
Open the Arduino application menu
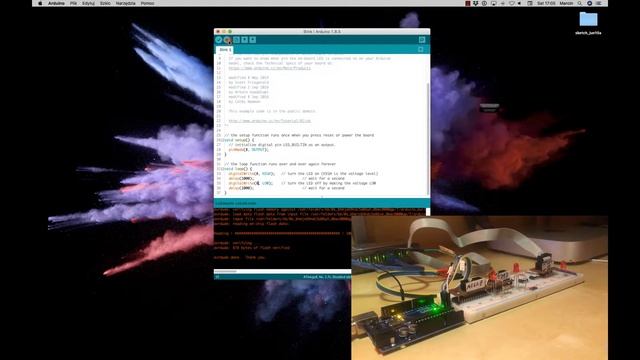[x=56, y=3]
